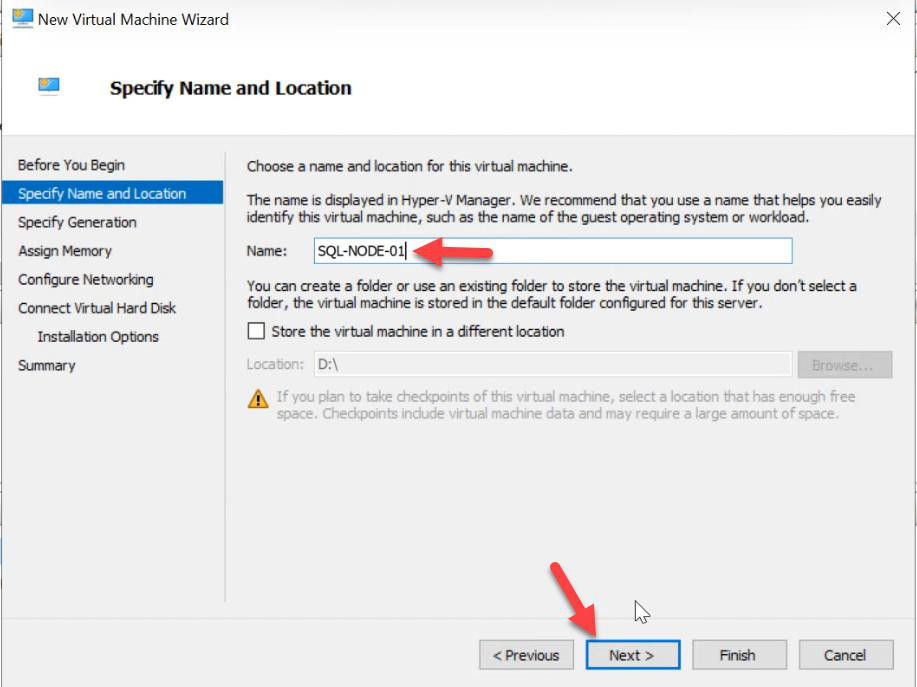917x687 pixels.
Task: Select the Connect Virtual Hard Disk step
Action: pos(97,308)
